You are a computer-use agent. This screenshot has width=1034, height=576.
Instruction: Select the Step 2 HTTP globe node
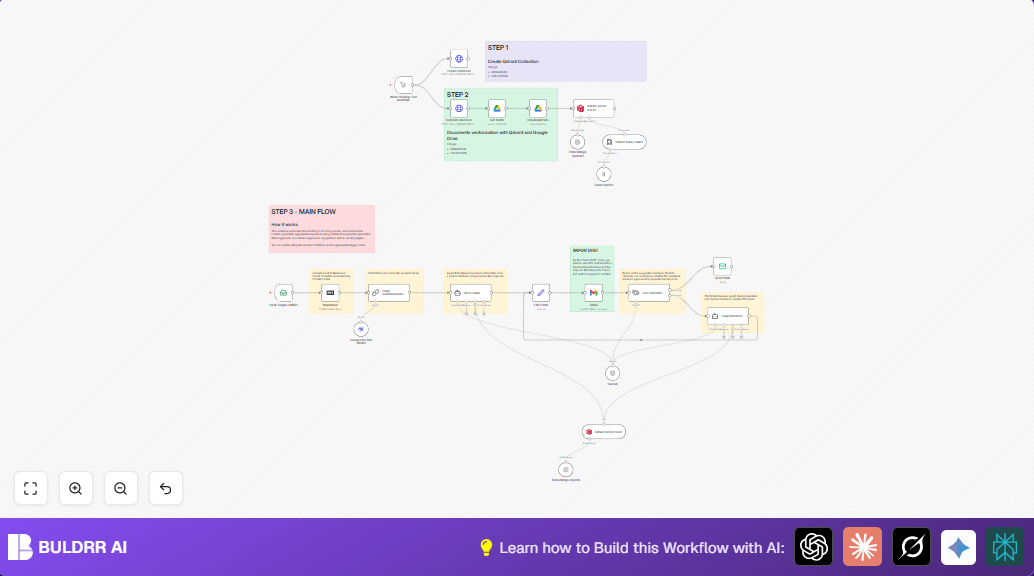[459, 108]
